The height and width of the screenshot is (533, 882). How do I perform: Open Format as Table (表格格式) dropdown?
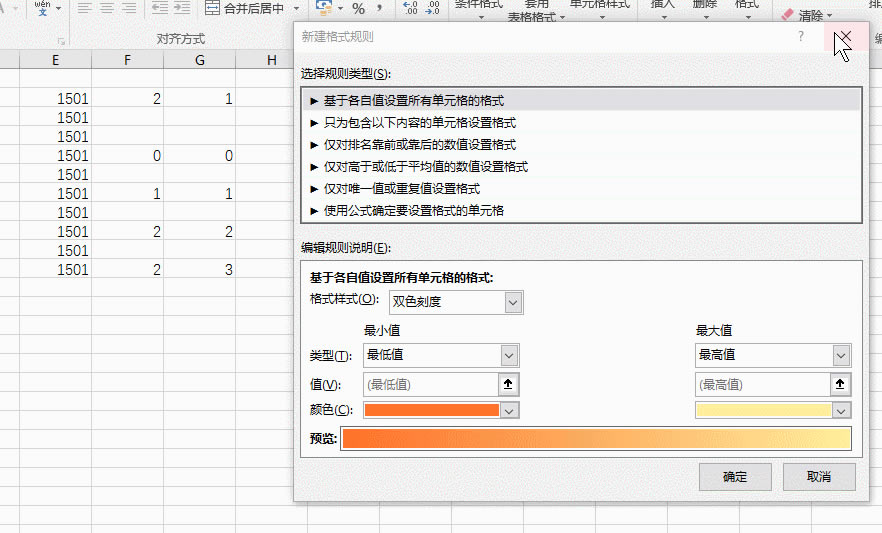(x=536, y=17)
